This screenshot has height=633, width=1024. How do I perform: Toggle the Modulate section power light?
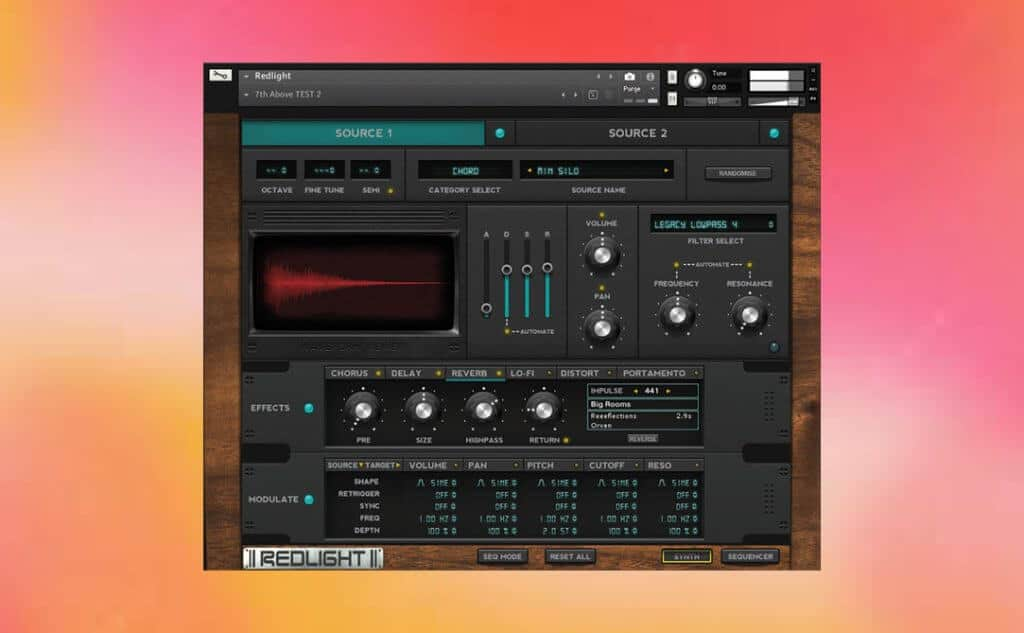tap(308, 499)
